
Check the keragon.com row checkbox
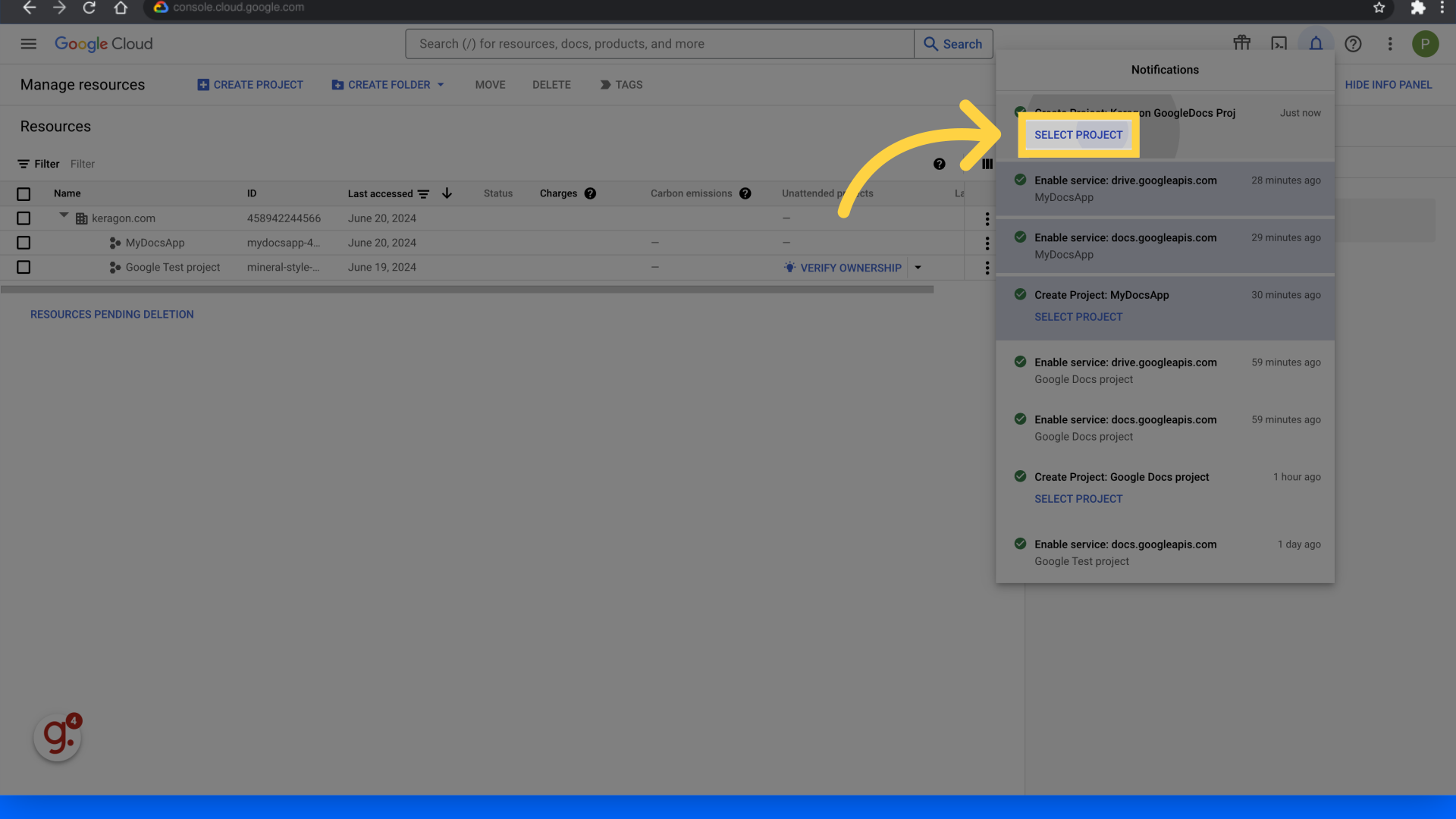(24, 218)
